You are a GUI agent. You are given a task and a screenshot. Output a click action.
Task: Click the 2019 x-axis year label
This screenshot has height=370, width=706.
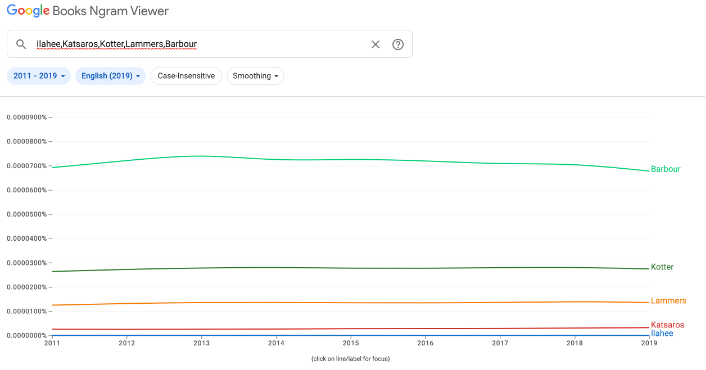(x=649, y=343)
